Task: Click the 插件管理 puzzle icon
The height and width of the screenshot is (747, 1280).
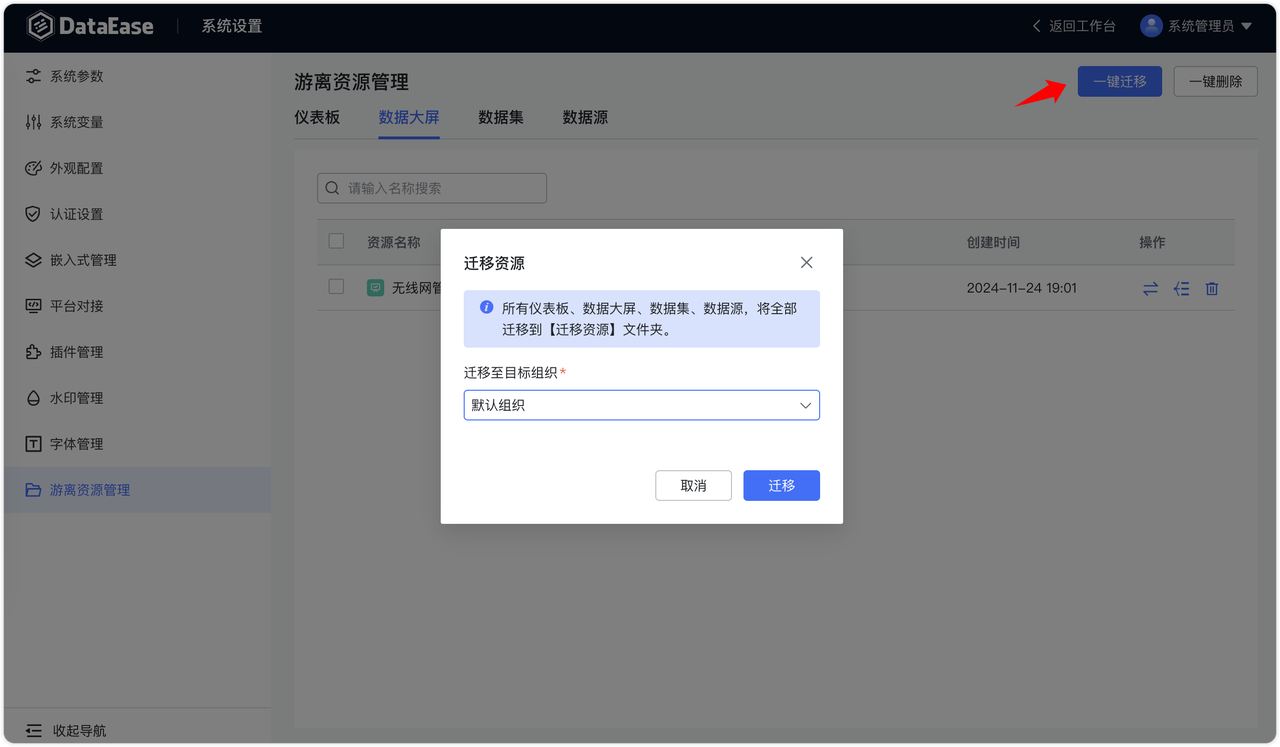Action: pyautogui.click(x=33, y=352)
